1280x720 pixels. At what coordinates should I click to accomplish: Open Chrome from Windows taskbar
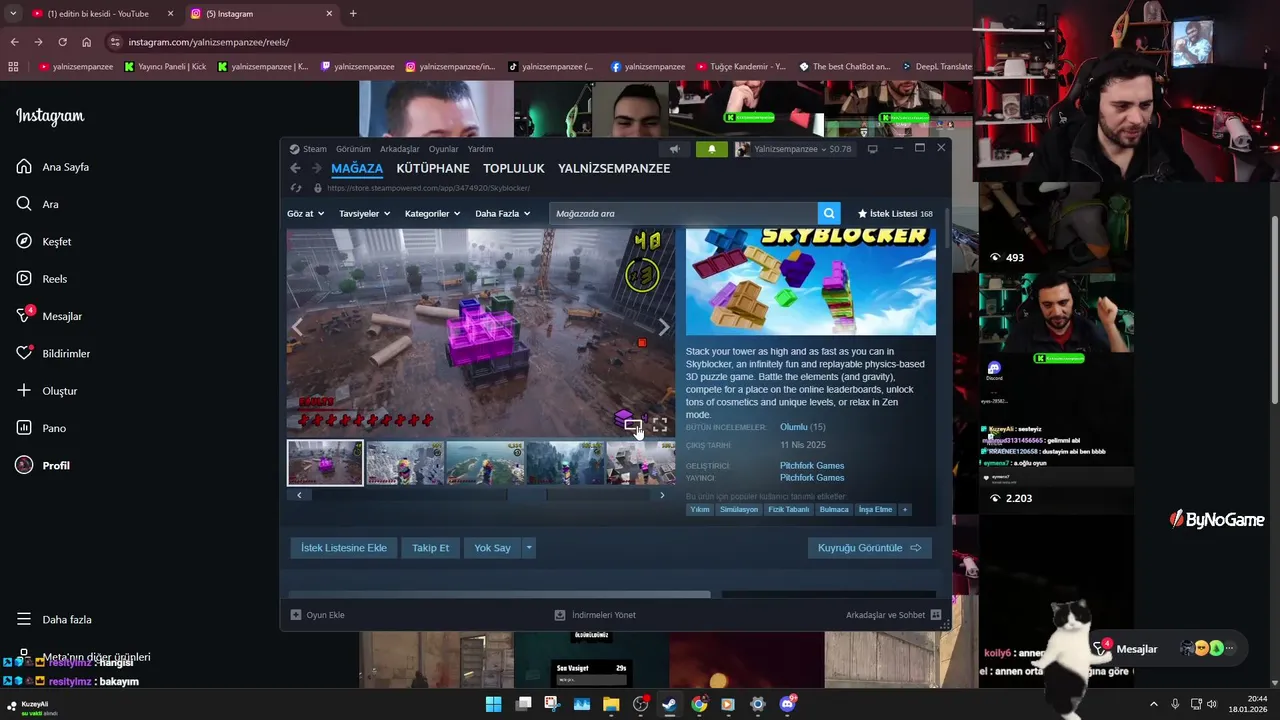point(699,704)
